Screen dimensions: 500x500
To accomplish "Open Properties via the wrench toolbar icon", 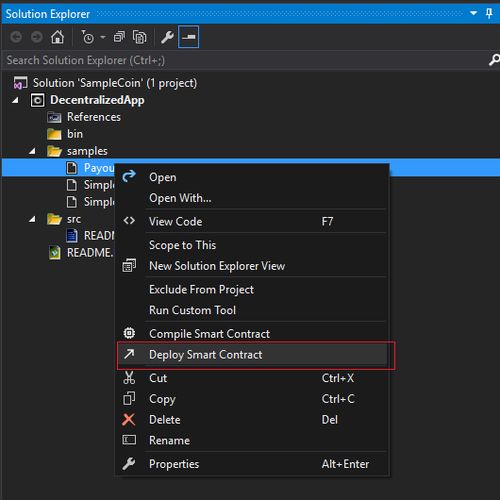I will pos(167,37).
